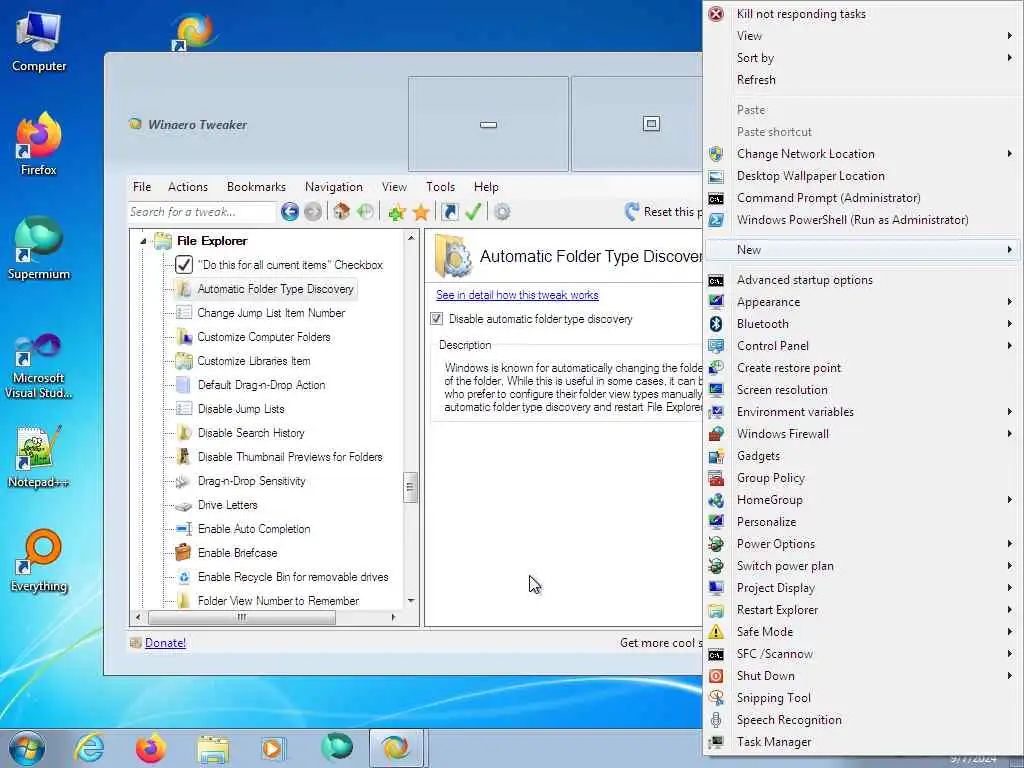The width and height of the screenshot is (1024, 768).
Task: Open the Tools menu
Action: [x=440, y=187]
